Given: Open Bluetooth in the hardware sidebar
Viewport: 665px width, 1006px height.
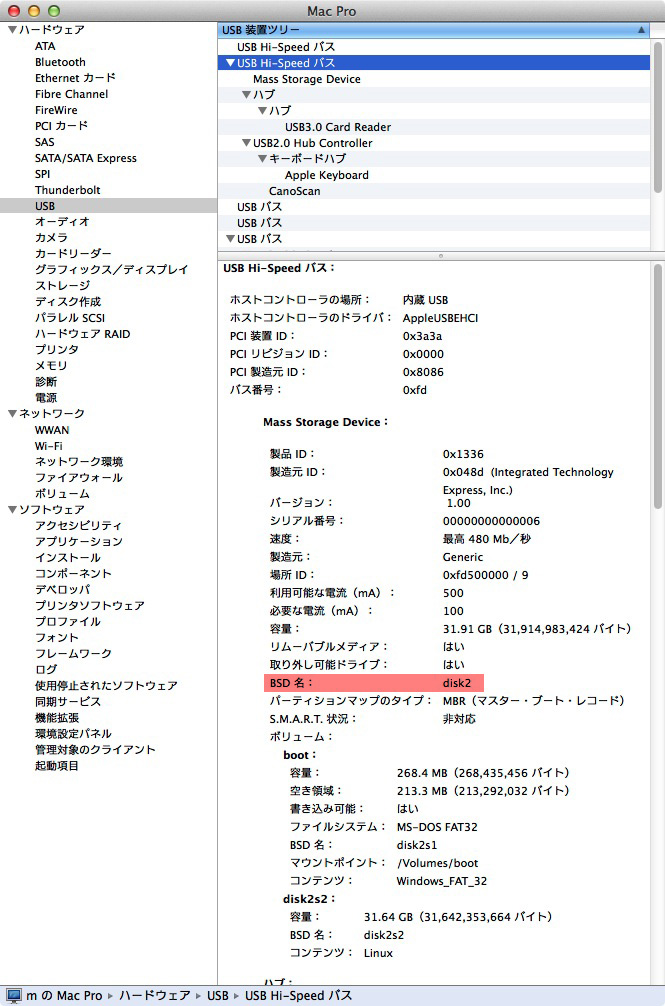Looking at the screenshot, I should tap(60, 62).
